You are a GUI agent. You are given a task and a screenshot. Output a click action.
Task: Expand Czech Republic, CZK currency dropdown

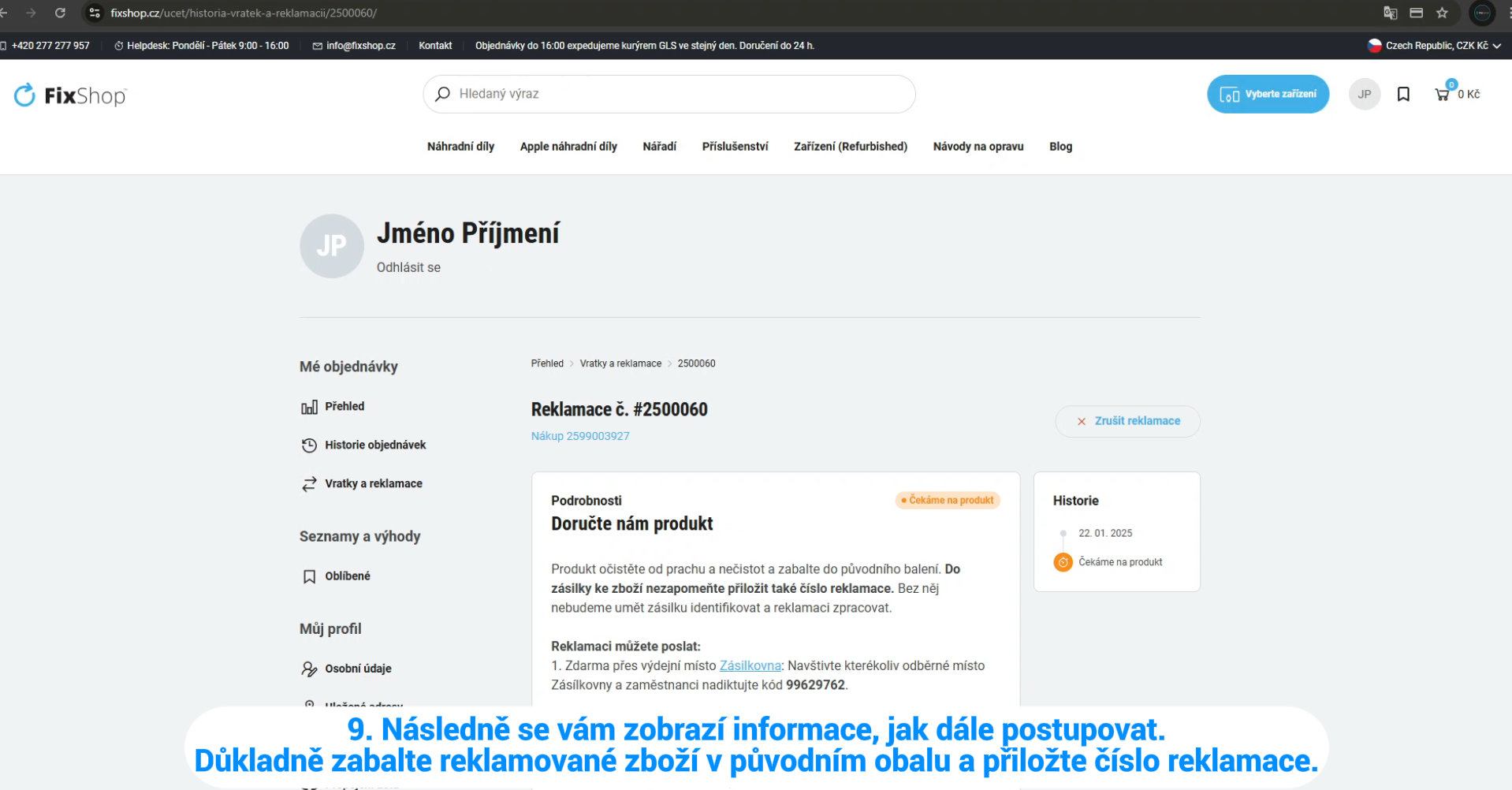coord(1433,46)
